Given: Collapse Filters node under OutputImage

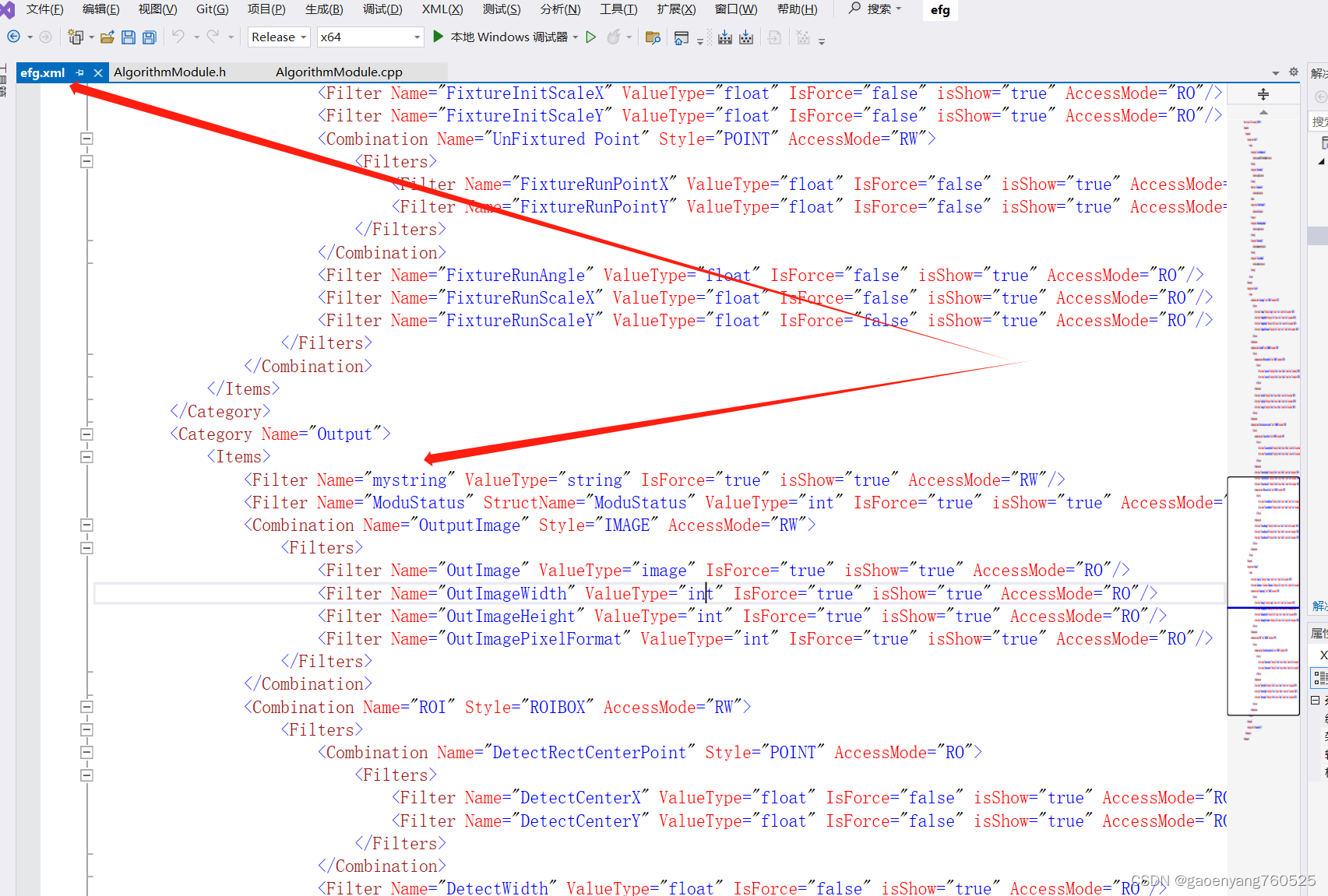Looking at the screenshot, I should (x=86, y=548).
